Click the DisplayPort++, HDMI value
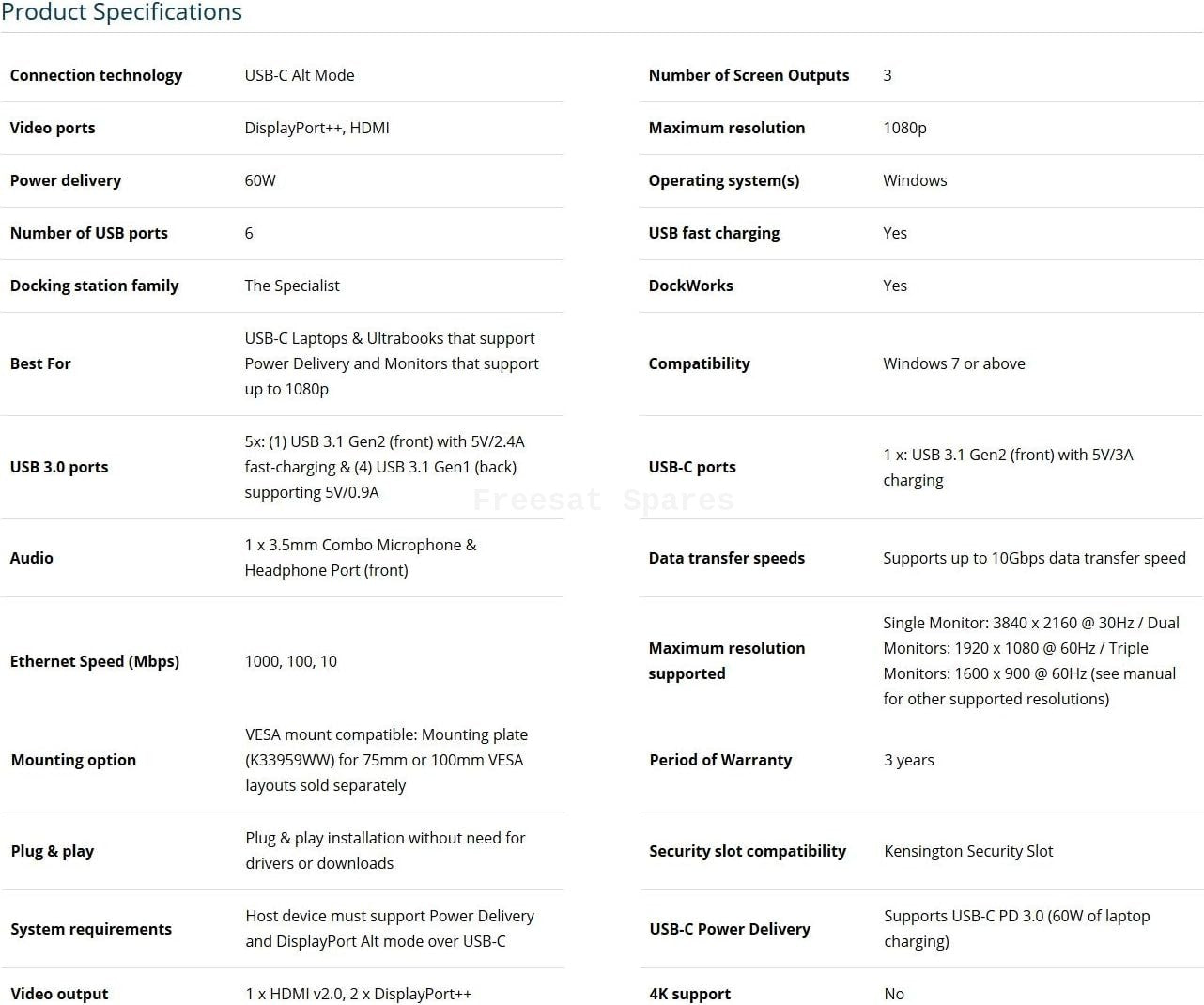The width and height of the screenshot is (1204, 1005). 316,128
